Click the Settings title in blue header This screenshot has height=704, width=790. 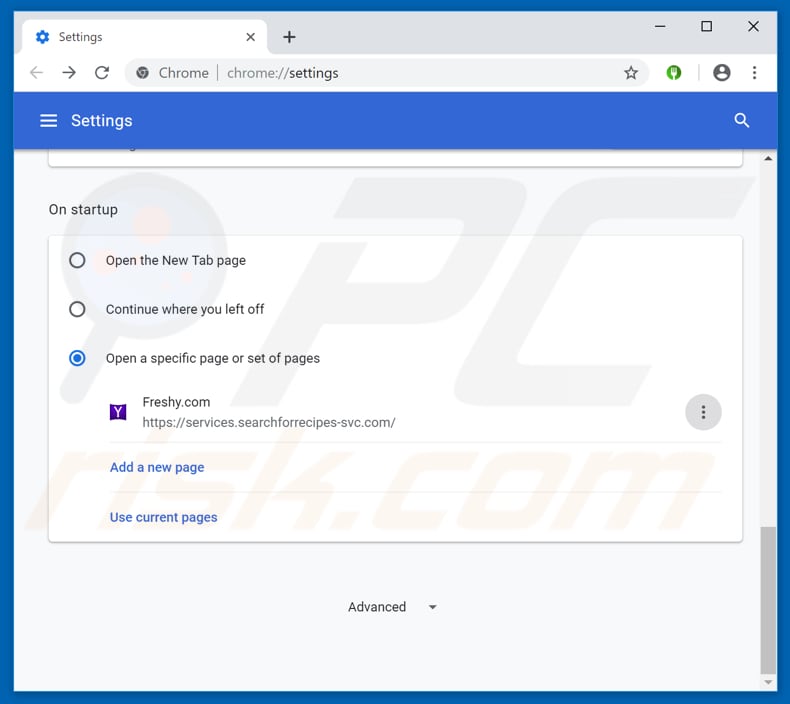(x=102, y=120)
